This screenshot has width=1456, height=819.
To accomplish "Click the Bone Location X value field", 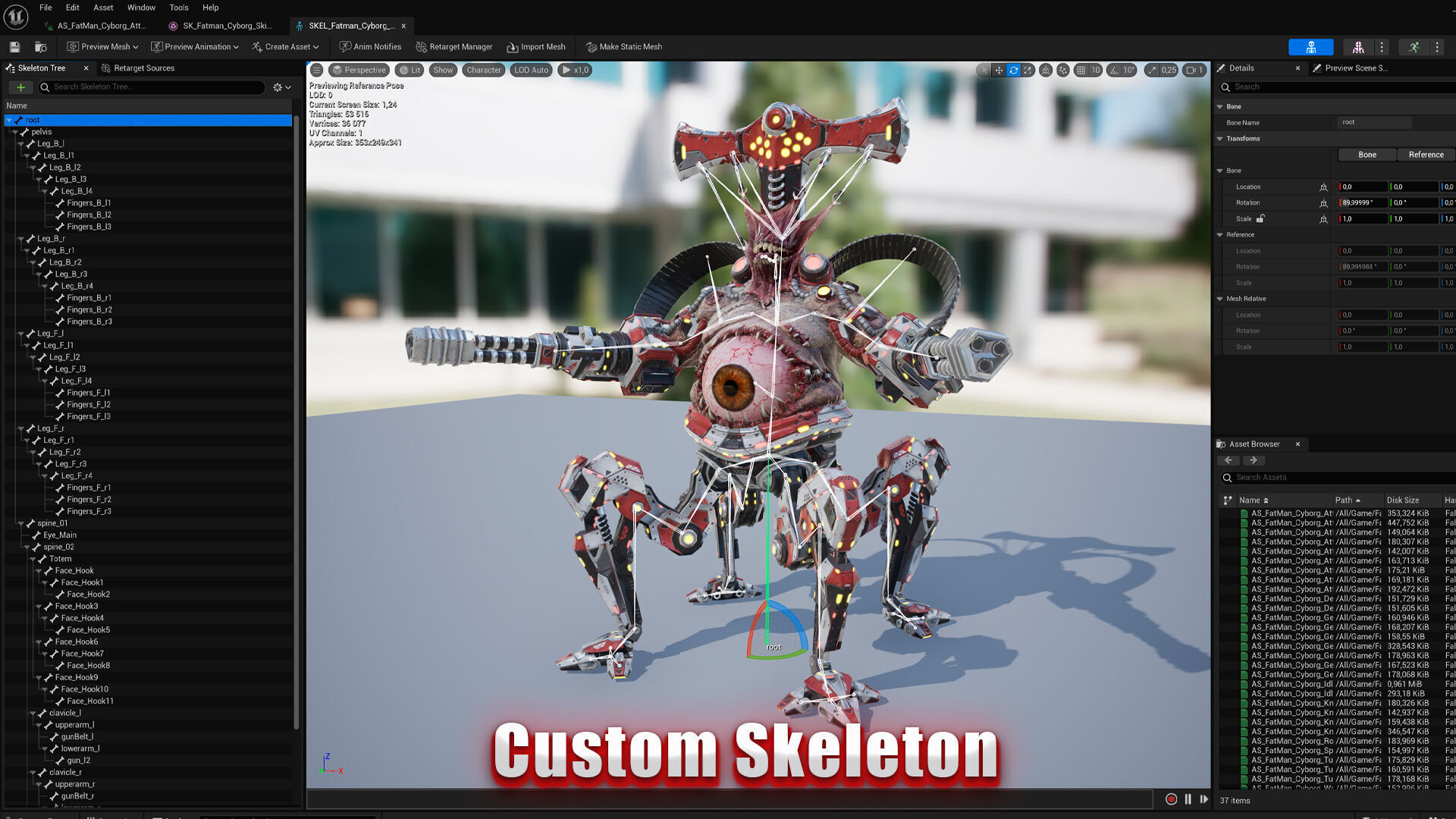I will (1363, 187).
